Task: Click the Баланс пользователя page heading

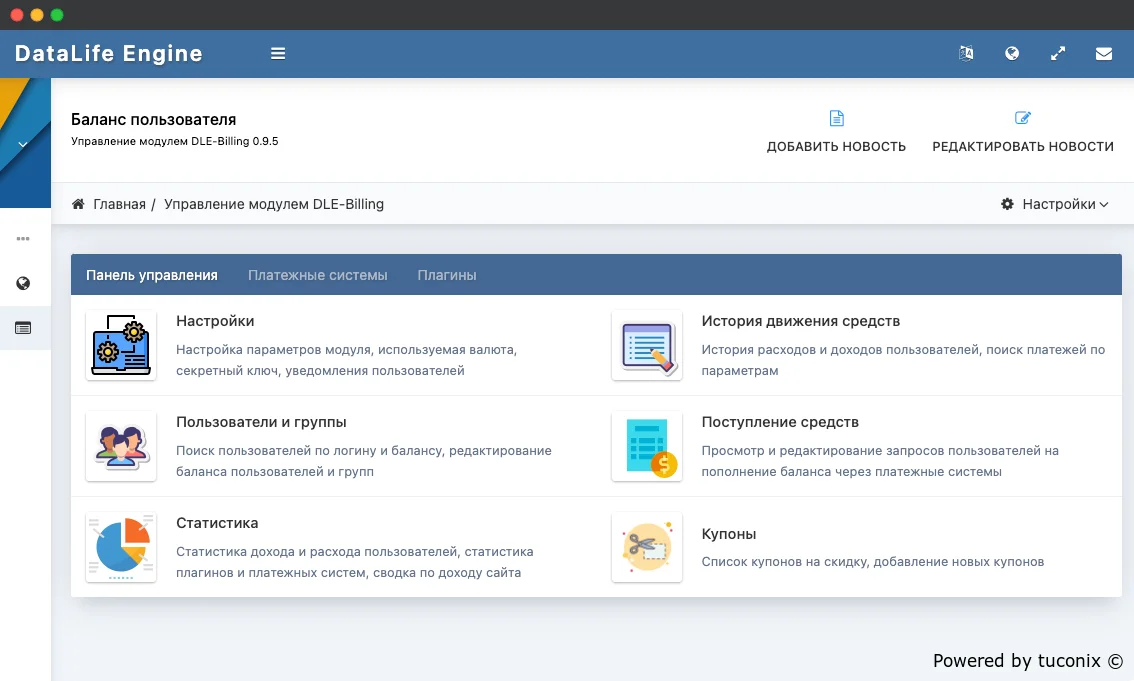Action: pos(153,119)
